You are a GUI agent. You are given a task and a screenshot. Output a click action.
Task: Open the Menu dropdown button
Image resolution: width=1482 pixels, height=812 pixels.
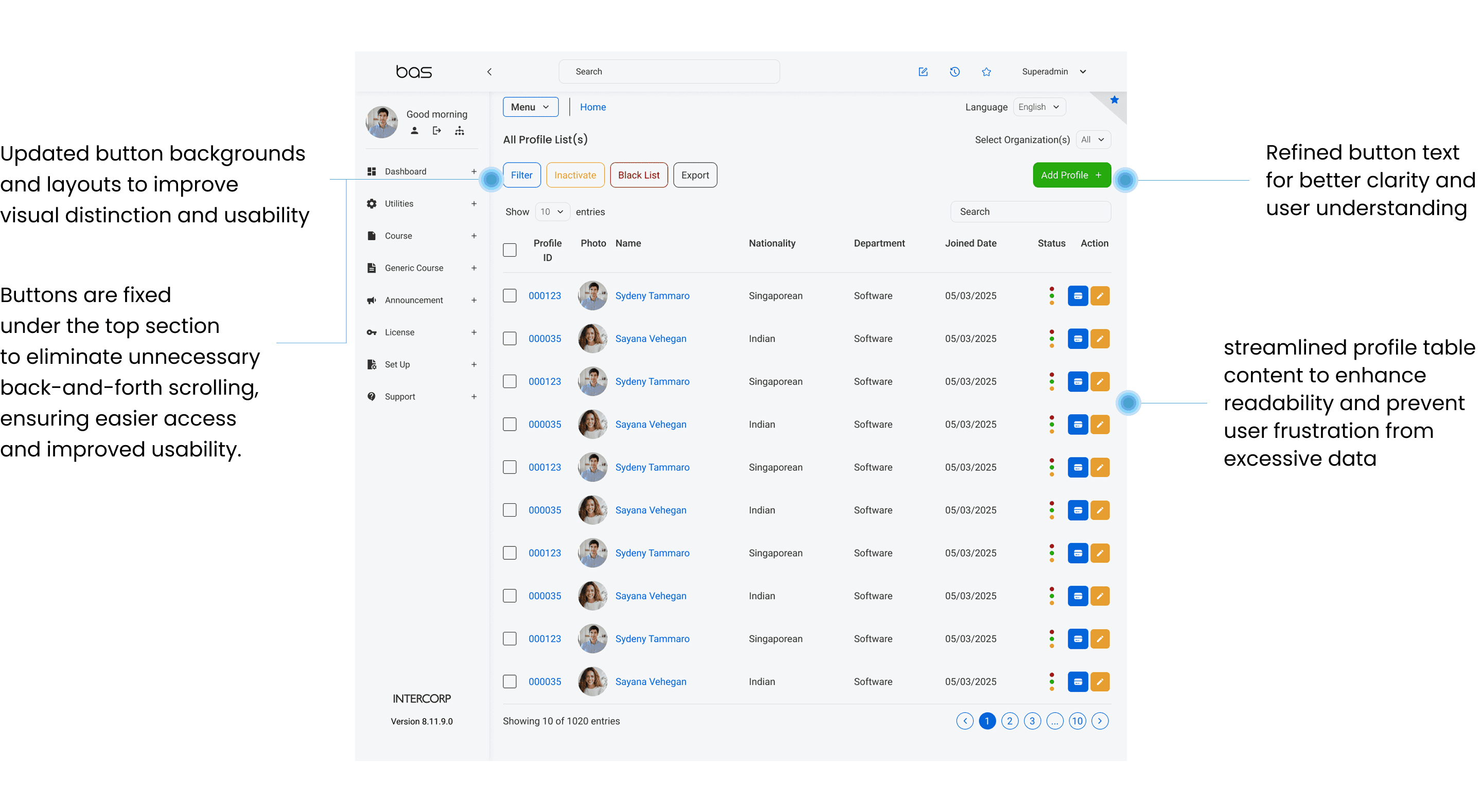tap(530, 107)
